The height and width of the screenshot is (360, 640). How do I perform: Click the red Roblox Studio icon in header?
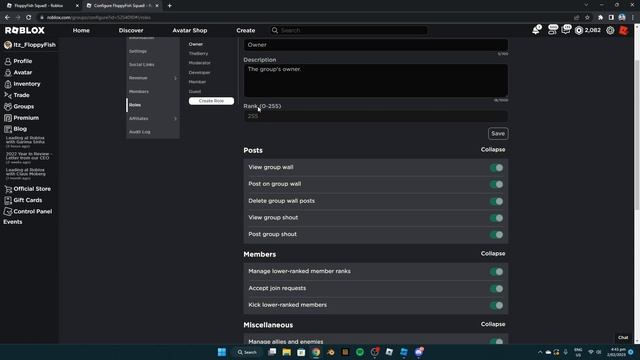(623, 30)
